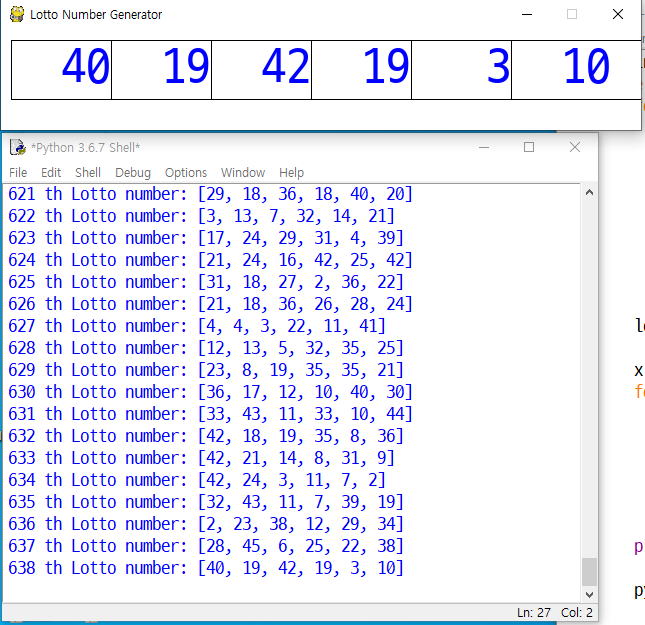Minimize the Lotto Number Generator window
This screenshot has width=645, height=625.
[x=526, y=14]
